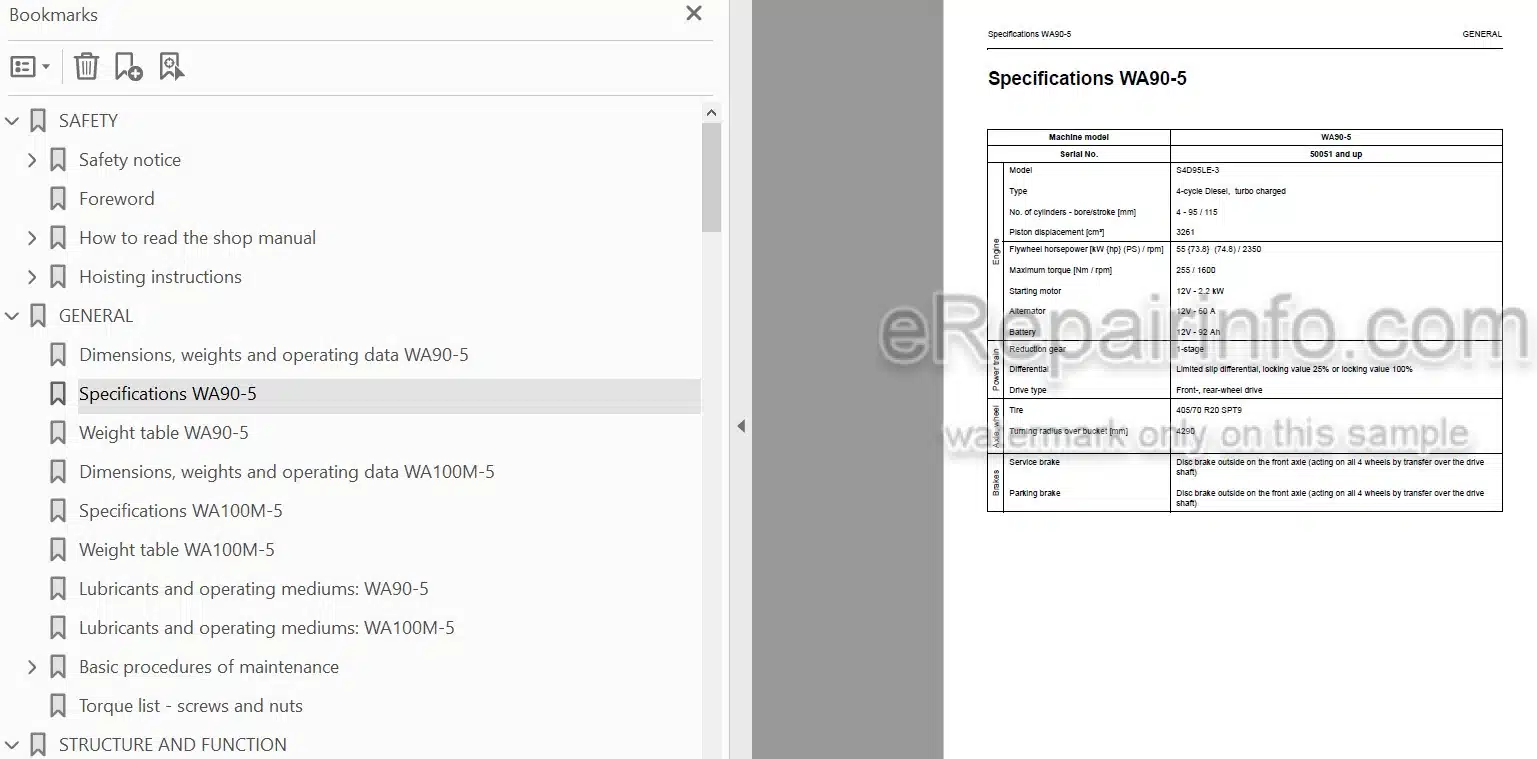This screenshot has height=759, width=1537.
Task: Click bookmark icon beside Dimensions WA100M-5
Action: click(x=58, y=472)
